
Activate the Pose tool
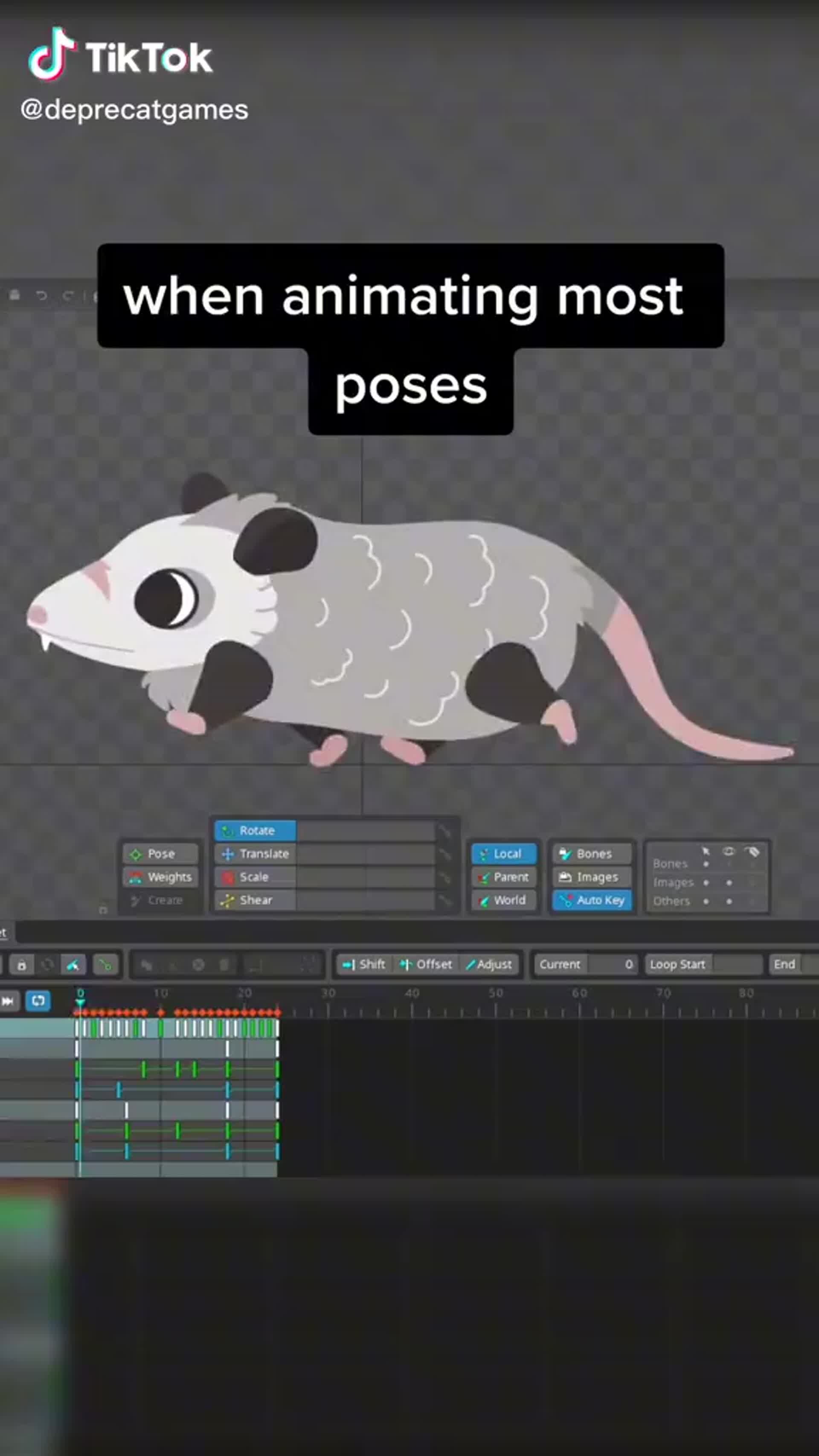tap(160, 853)
